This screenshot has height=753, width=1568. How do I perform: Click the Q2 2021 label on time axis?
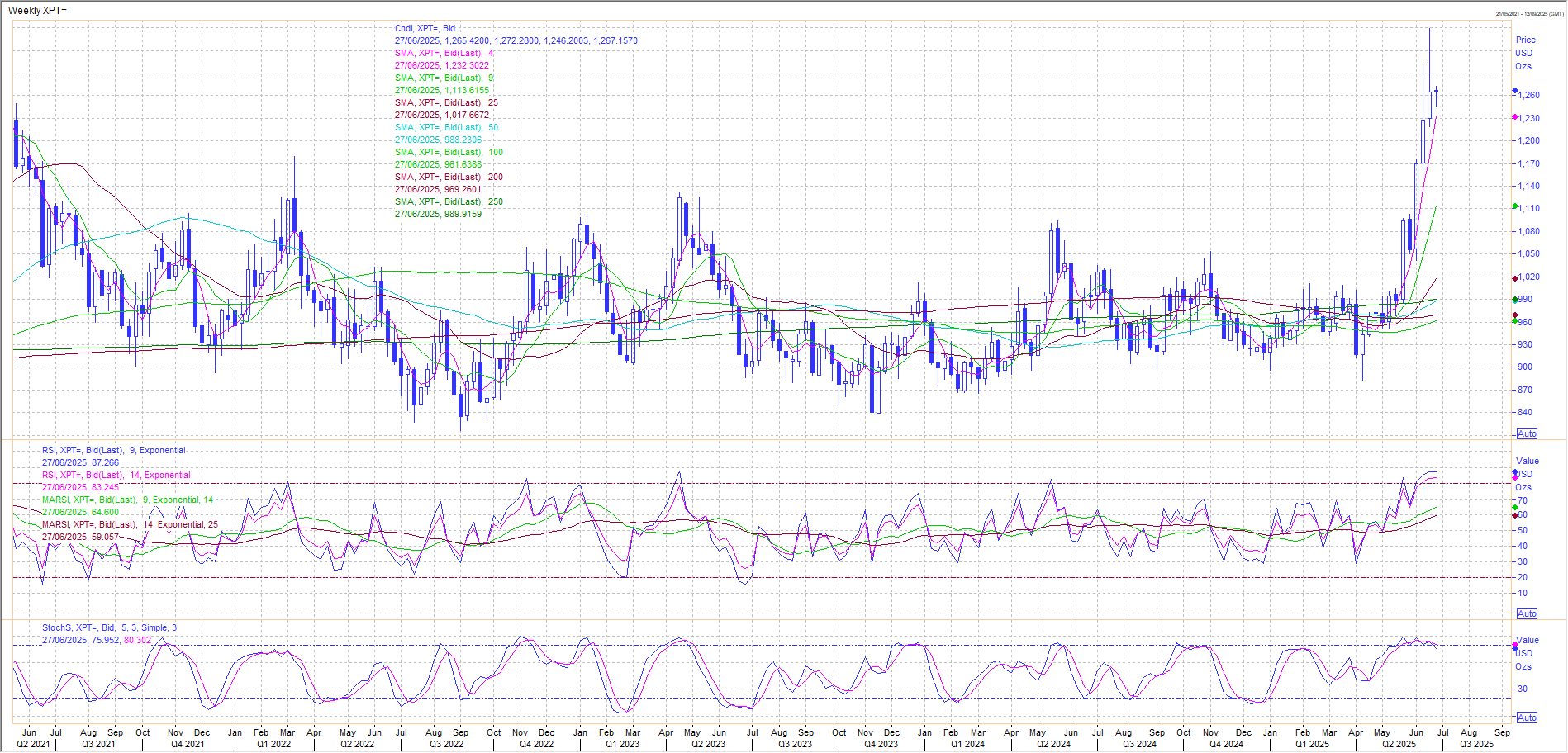33,744
